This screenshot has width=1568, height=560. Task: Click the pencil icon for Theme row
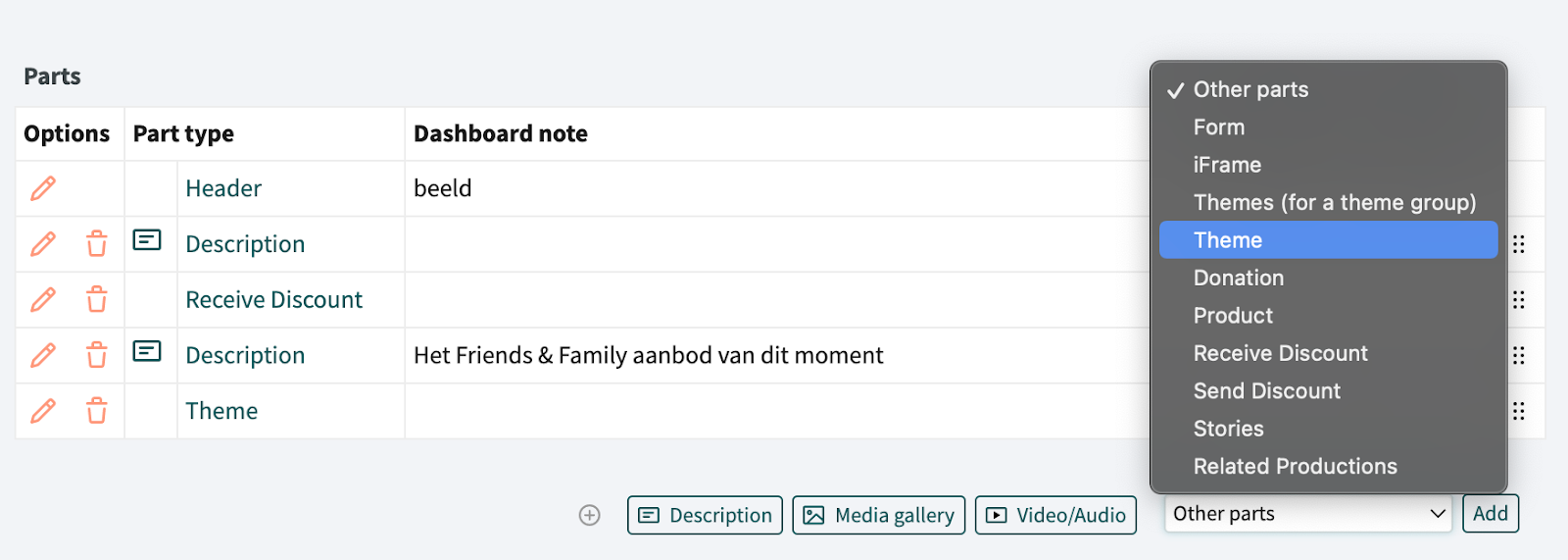click(43, 411)
